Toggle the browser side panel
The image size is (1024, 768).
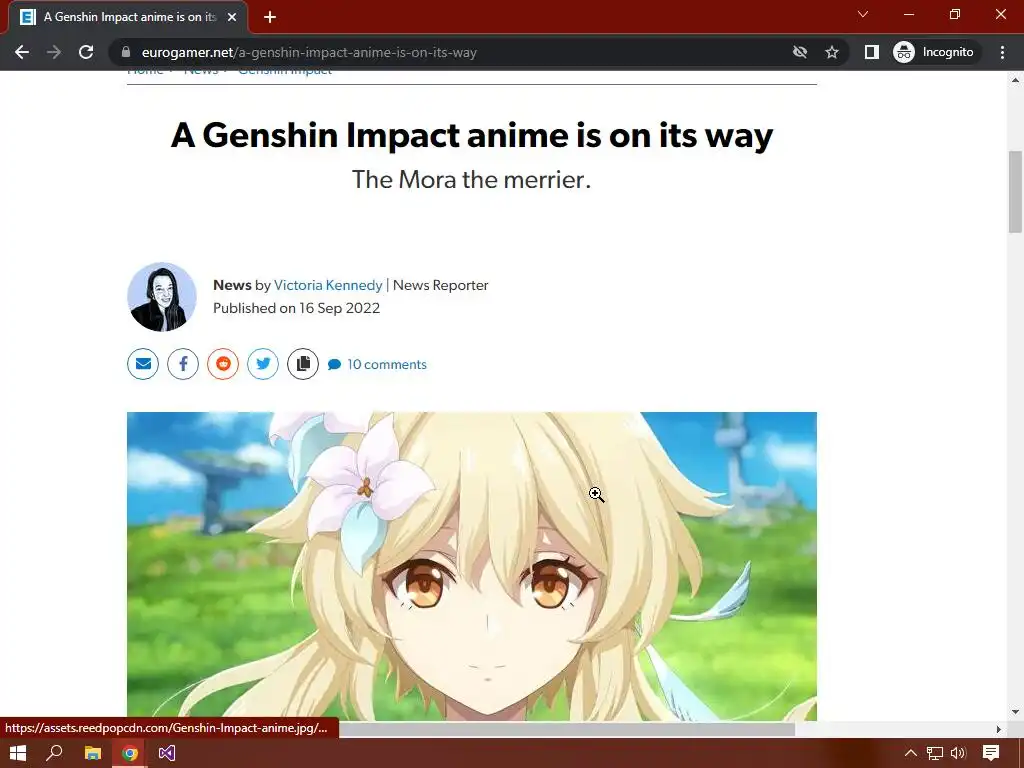pos(872,52)
